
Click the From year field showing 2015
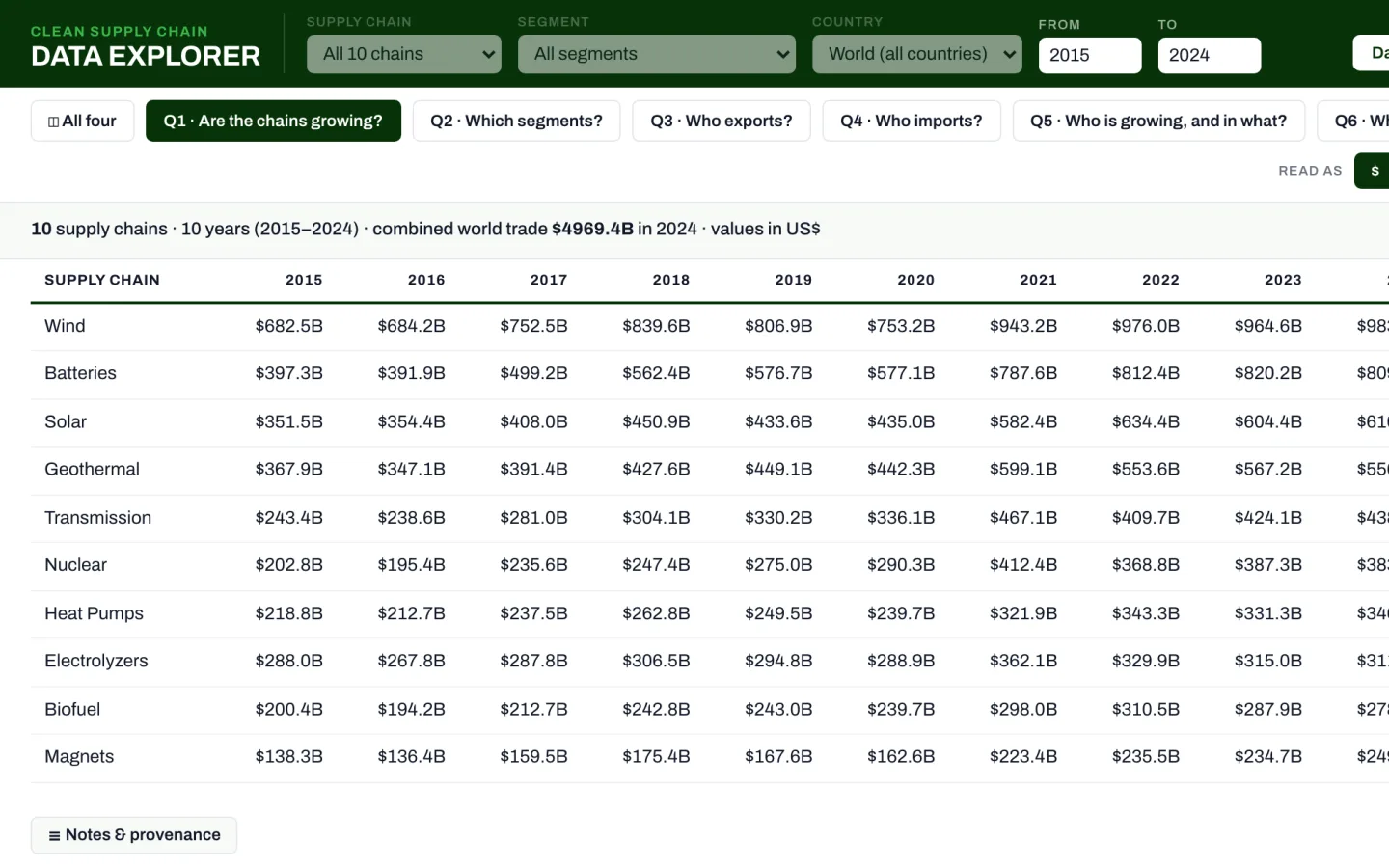click(x=1089, y=55)
